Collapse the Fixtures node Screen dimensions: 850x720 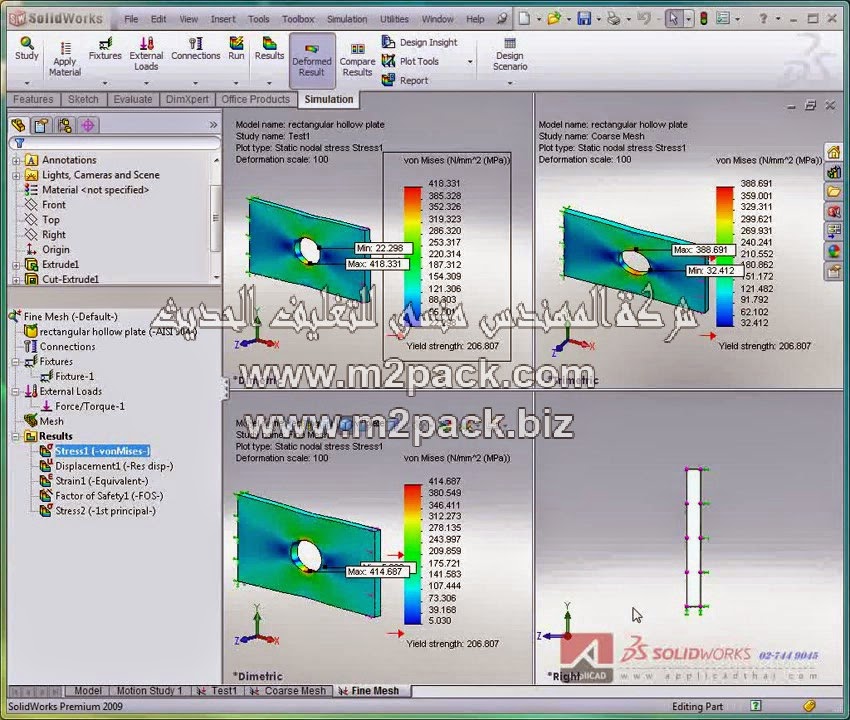16,362
